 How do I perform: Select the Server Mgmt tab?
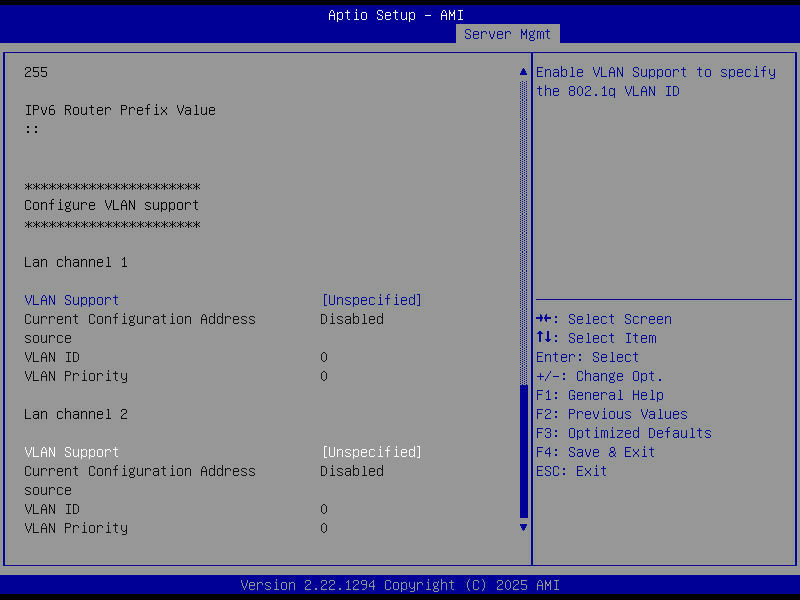pyautogui.click(x=507, y=33)
